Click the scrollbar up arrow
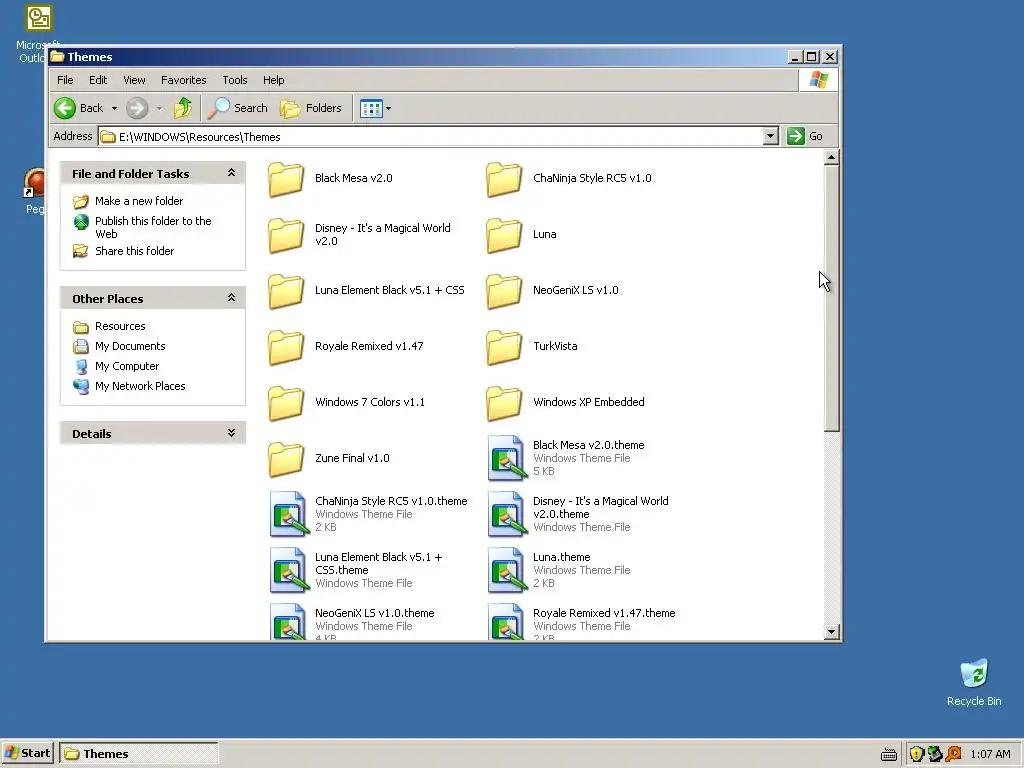 pos(831,157)
